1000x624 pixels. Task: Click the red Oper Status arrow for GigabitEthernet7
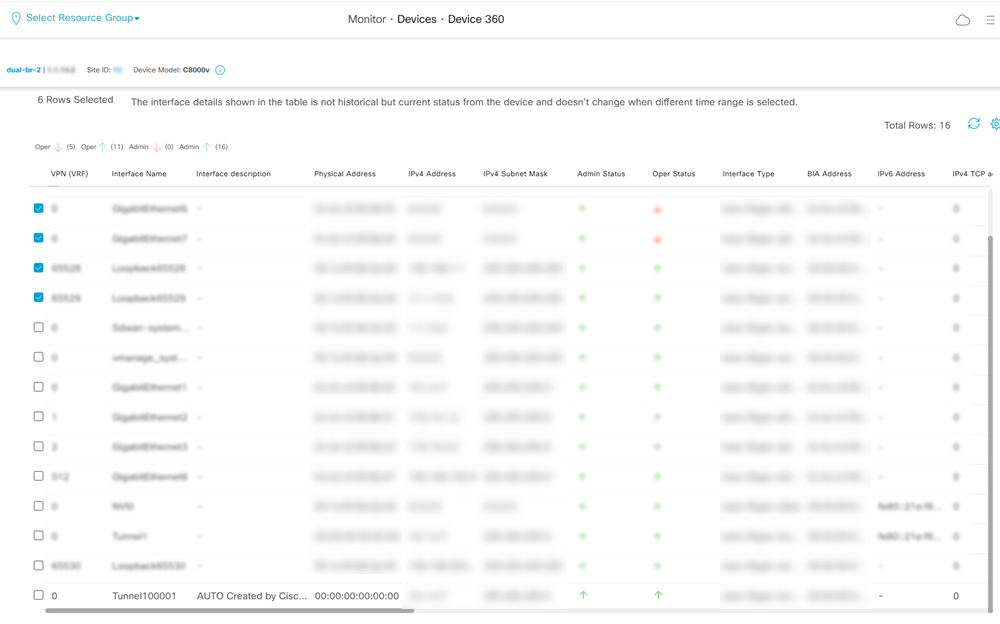point(657,238)
